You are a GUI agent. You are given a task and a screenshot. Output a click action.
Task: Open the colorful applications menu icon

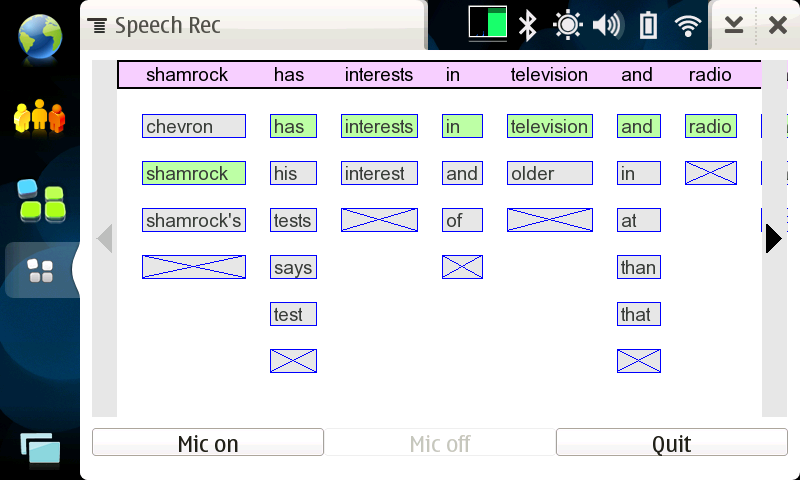tap(41, 200)
